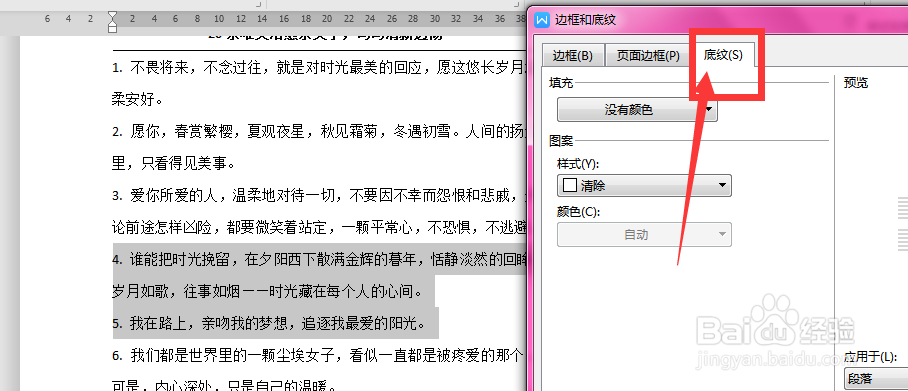Click the 边框和底纹 dialog title text

tap(585, 20)
